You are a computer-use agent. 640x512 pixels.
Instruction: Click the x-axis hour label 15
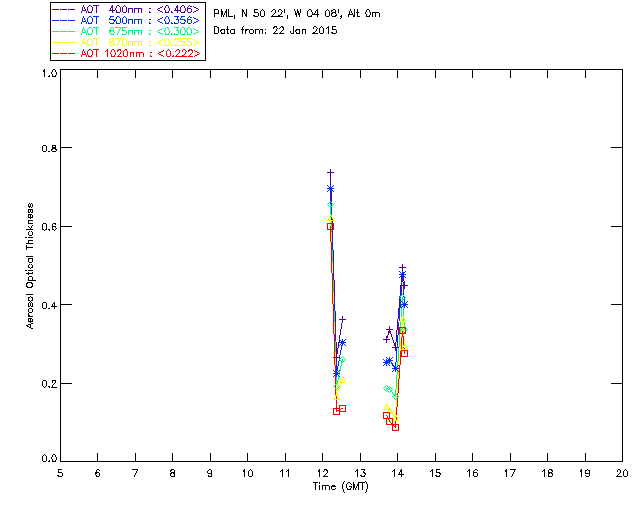(x=435, y=473)
